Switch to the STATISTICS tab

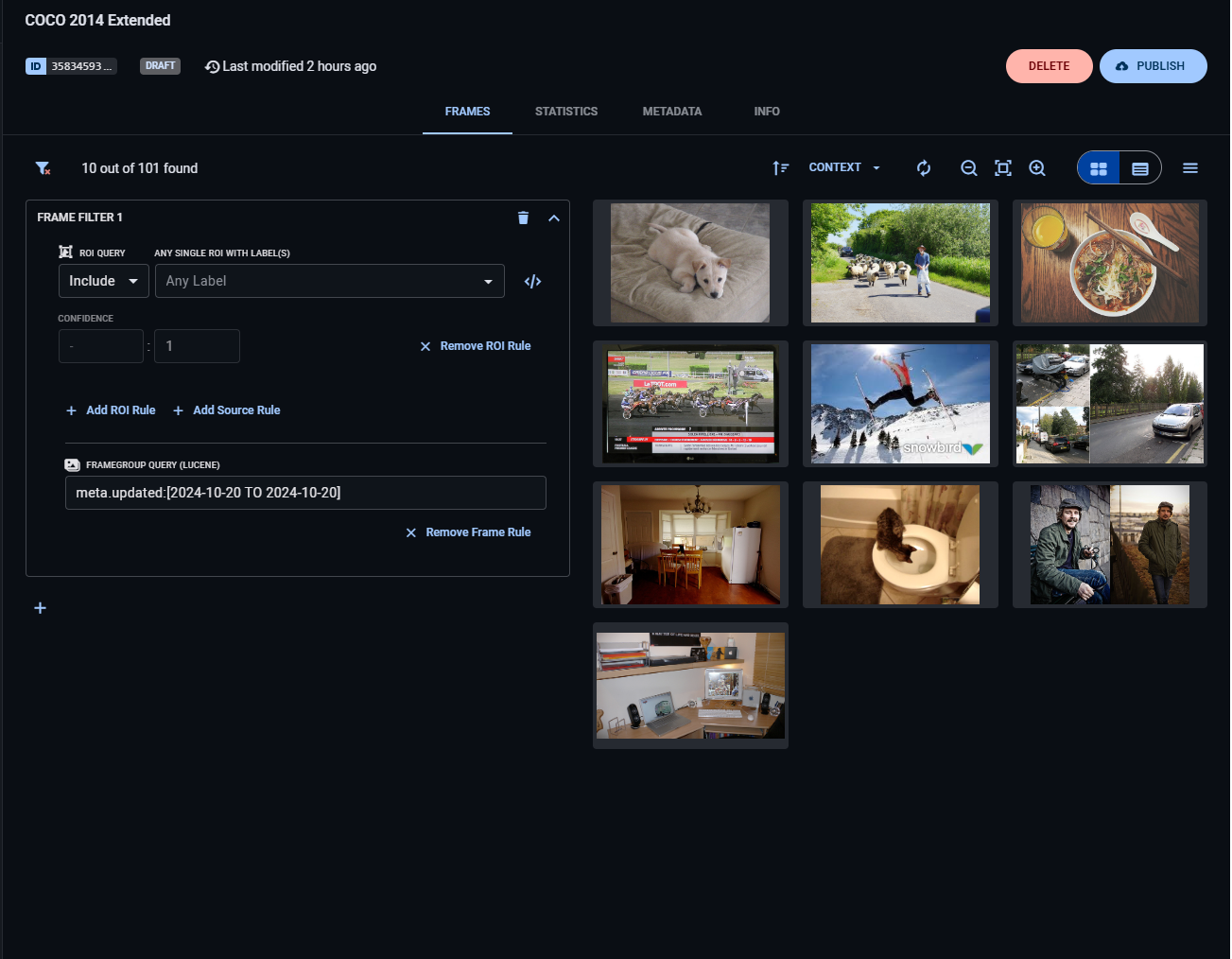click(x=566, y=112)
